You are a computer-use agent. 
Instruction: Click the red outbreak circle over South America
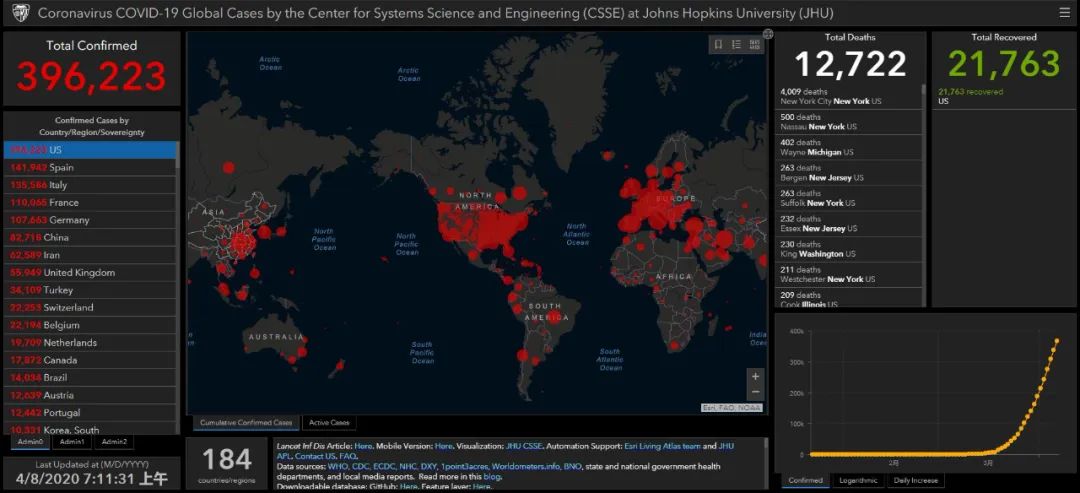553,316
